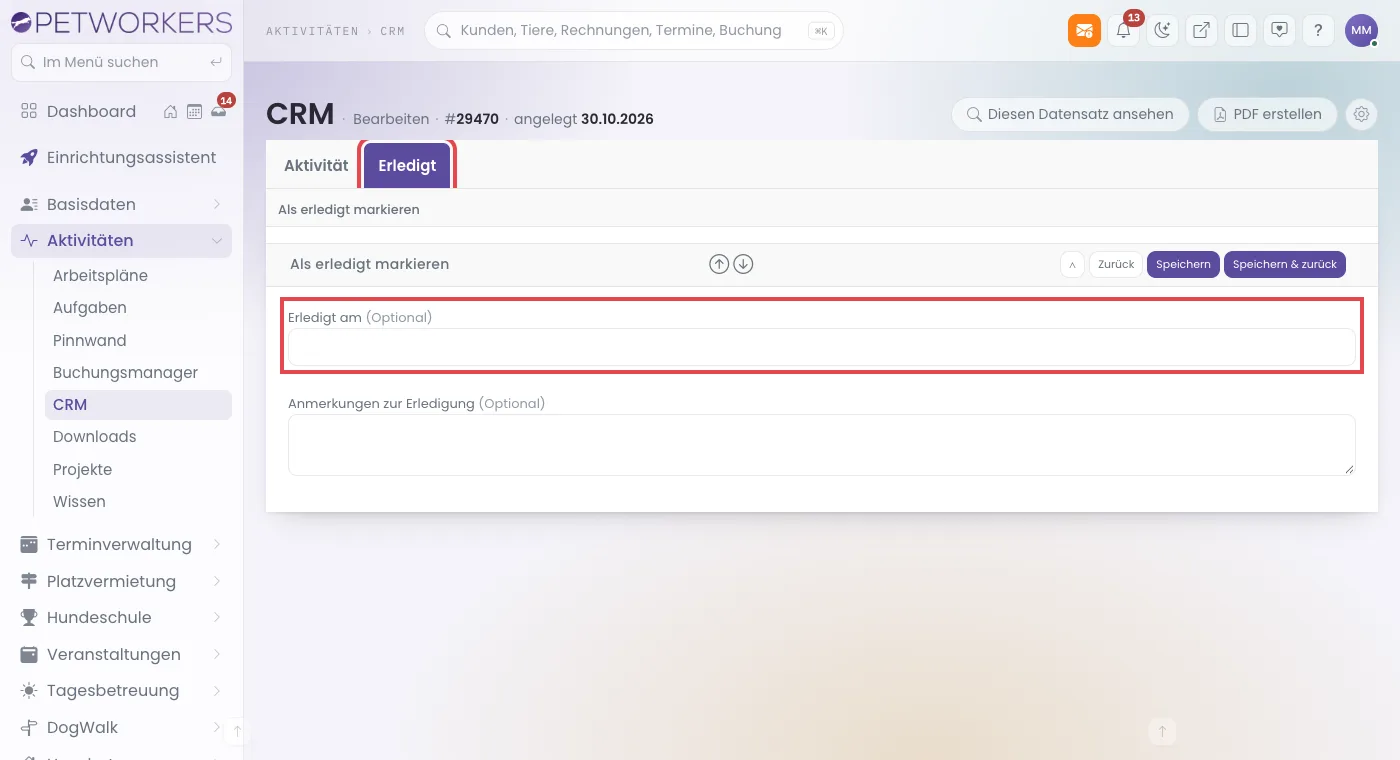Screen dimensions: 1400x760
Task: Focus the Erledigt am date field
Action: click(822, 347)
